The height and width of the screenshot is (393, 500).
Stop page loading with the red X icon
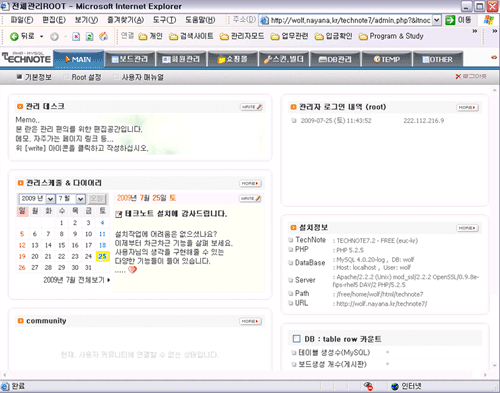[x=76, y=36]
